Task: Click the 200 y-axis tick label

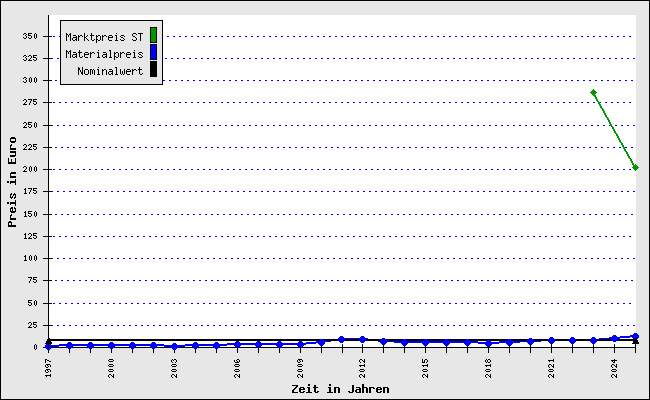Action: [29, 169]
